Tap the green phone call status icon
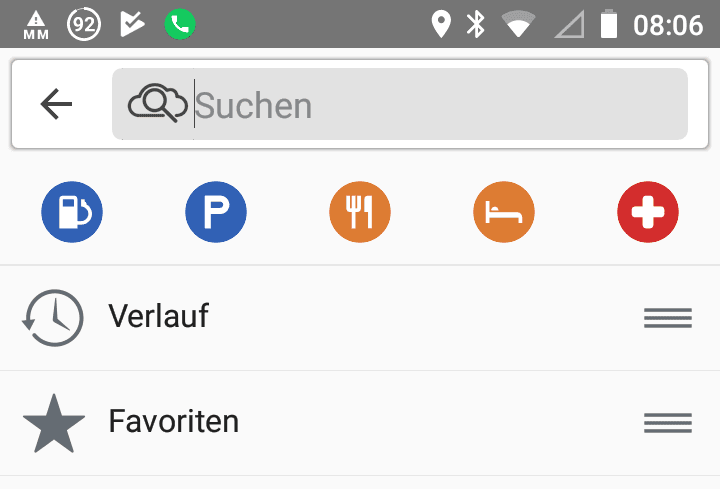The image size is (720, 489). pos(180,24)
